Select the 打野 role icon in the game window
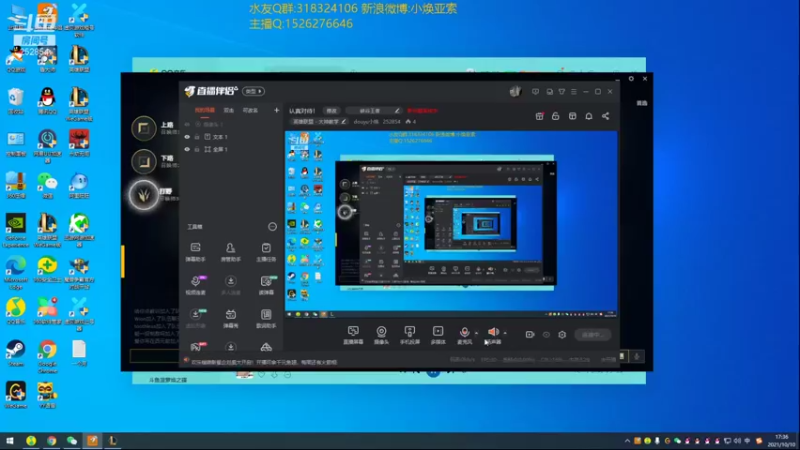The height and width of the screenshot is (450, 800). (144, 195)
